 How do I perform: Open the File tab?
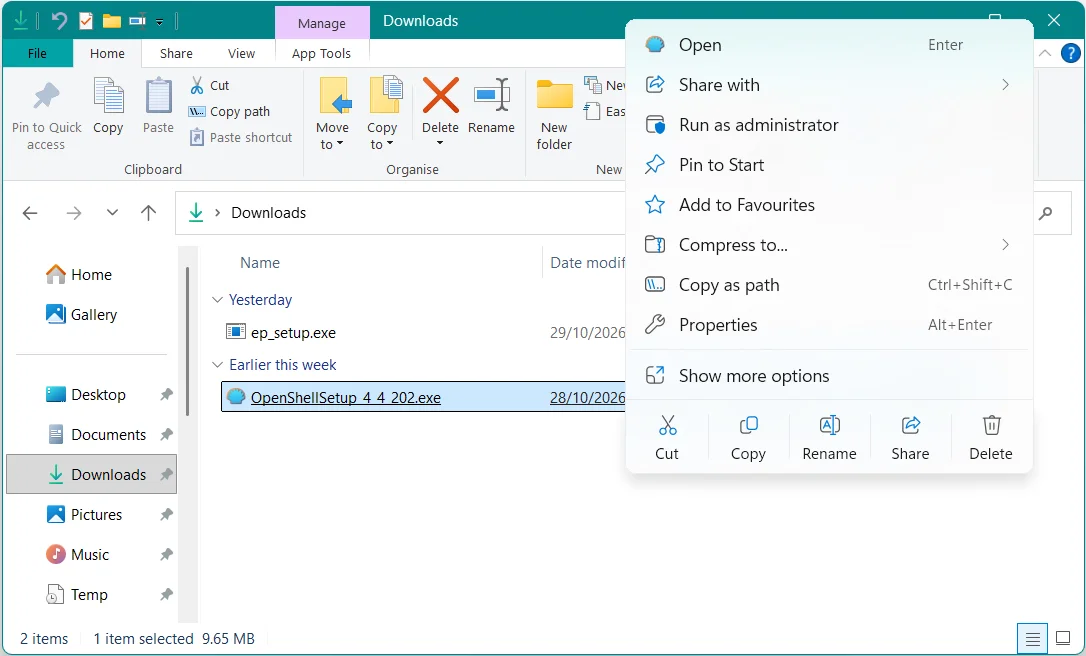[x=37, y=53]
